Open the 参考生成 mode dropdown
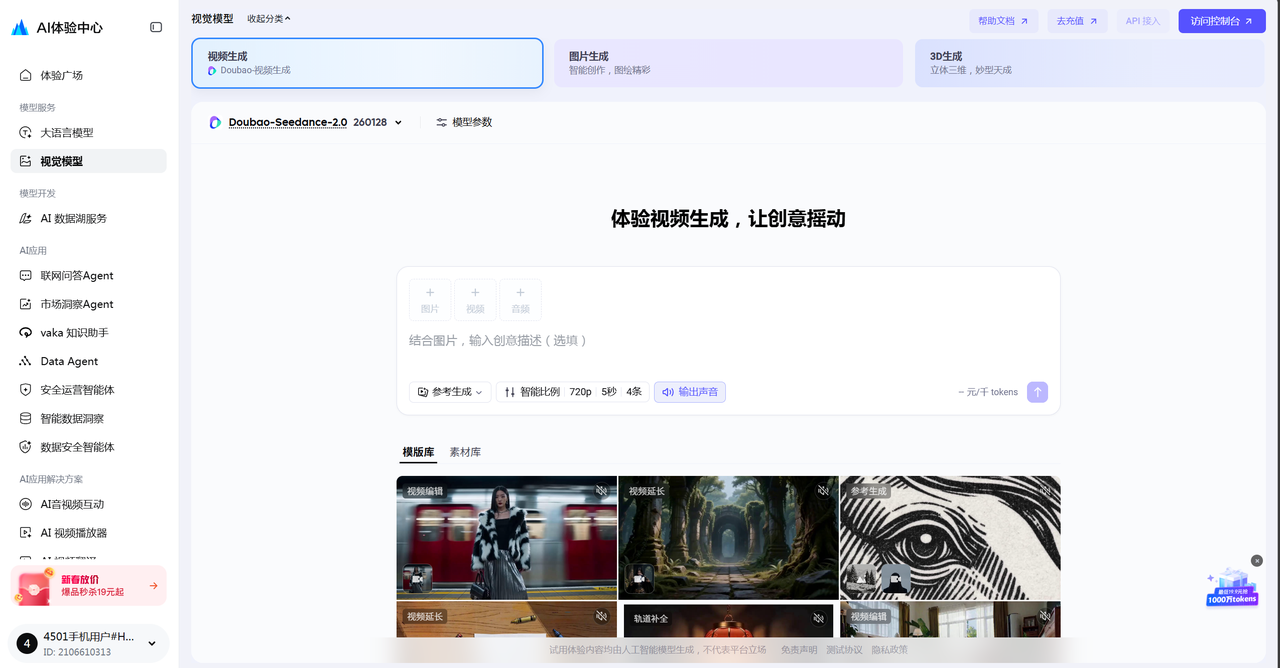The width and height of the screenshot is (1280, 668). click(x=450, y=392)
